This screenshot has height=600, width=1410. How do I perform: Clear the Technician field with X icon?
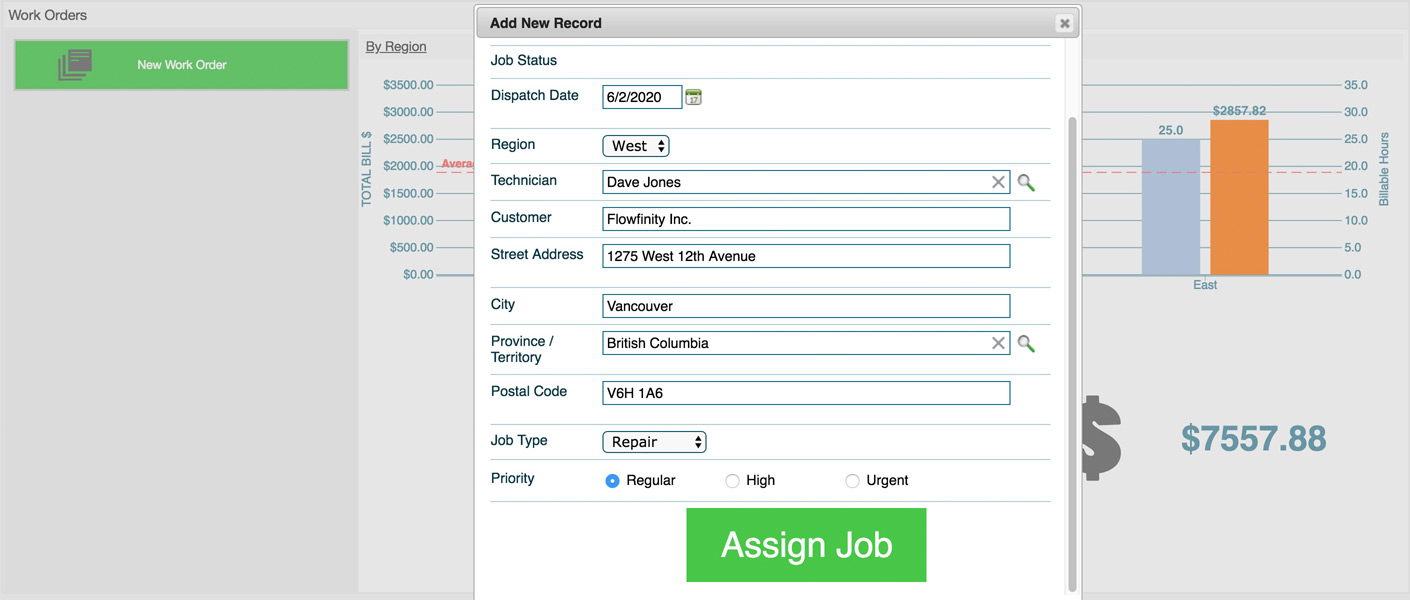click(998, 182)
